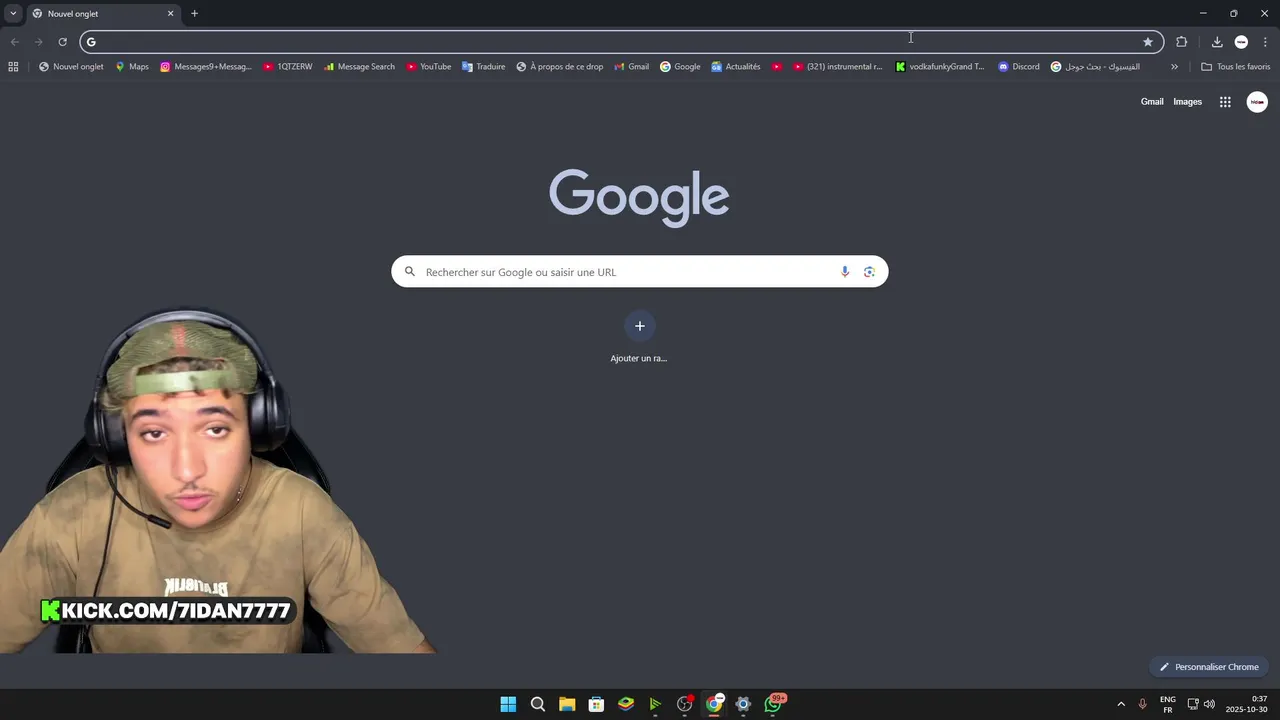Open WhatsApp from taskbar

click(774, 703)
